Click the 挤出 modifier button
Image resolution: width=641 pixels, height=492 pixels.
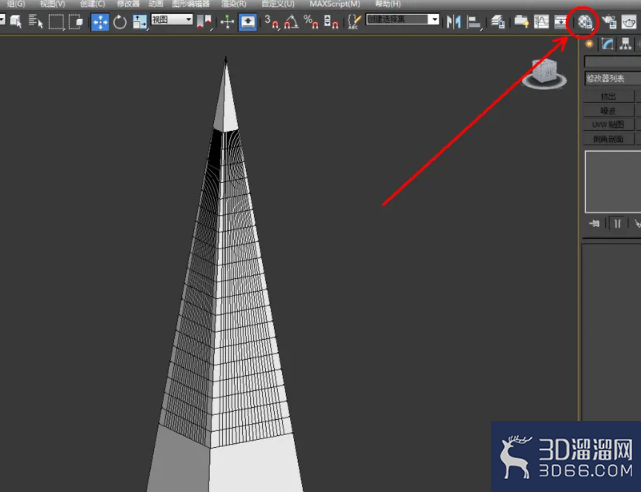click(x=608, y=96)
